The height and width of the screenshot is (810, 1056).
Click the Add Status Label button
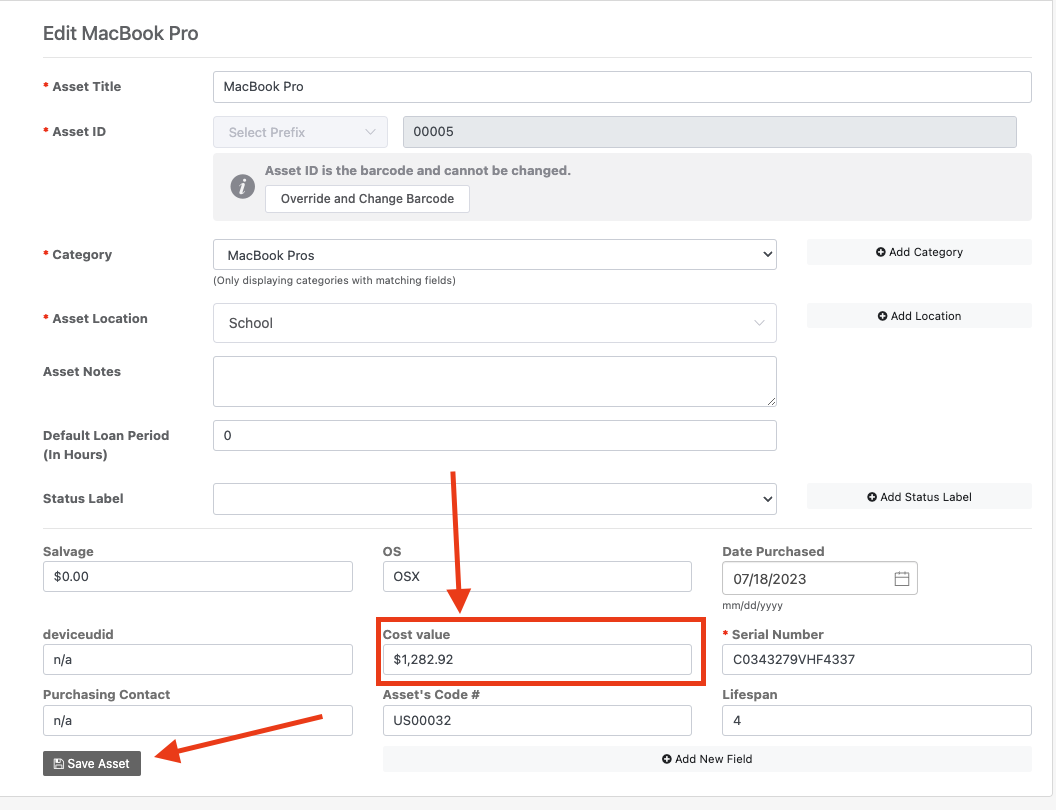click(x=919, y=497)
